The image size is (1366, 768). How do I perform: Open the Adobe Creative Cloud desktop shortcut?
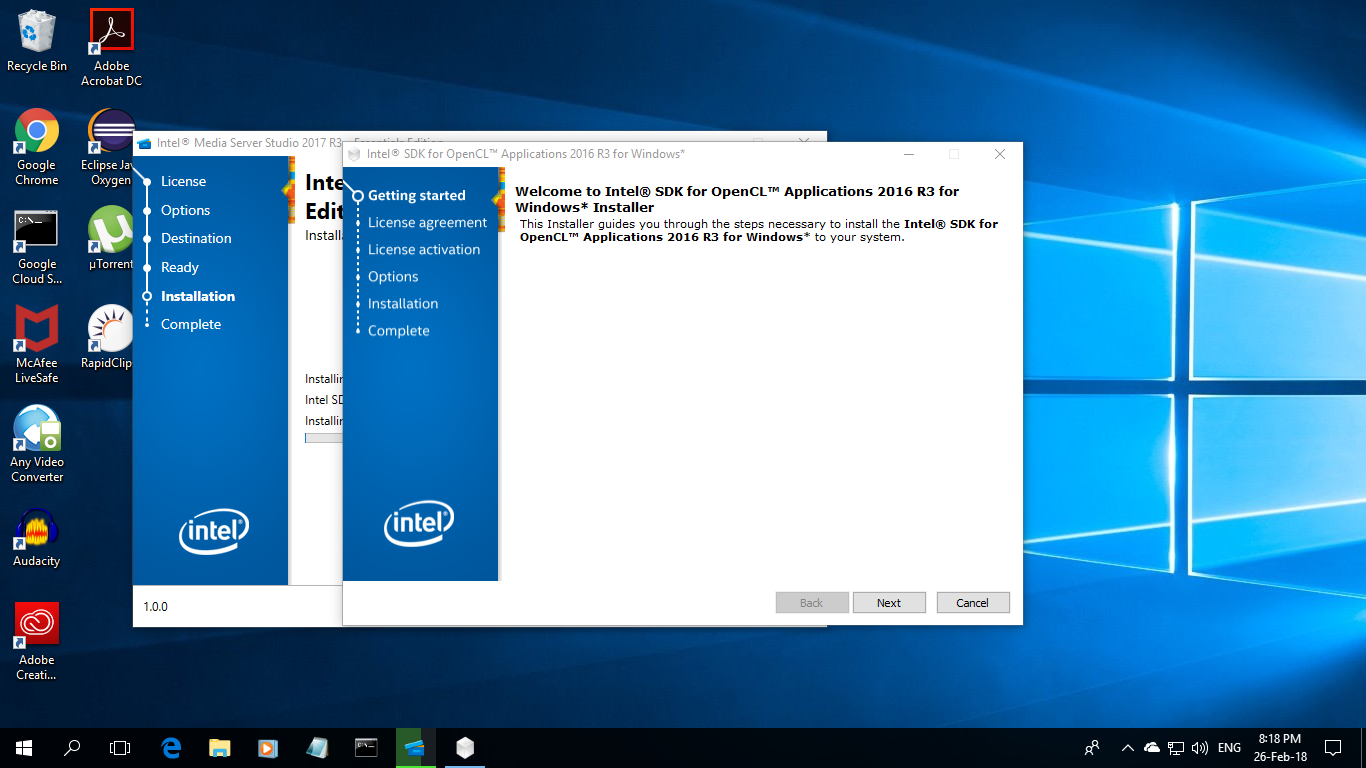pyautogui.click(x=37, y=641)
